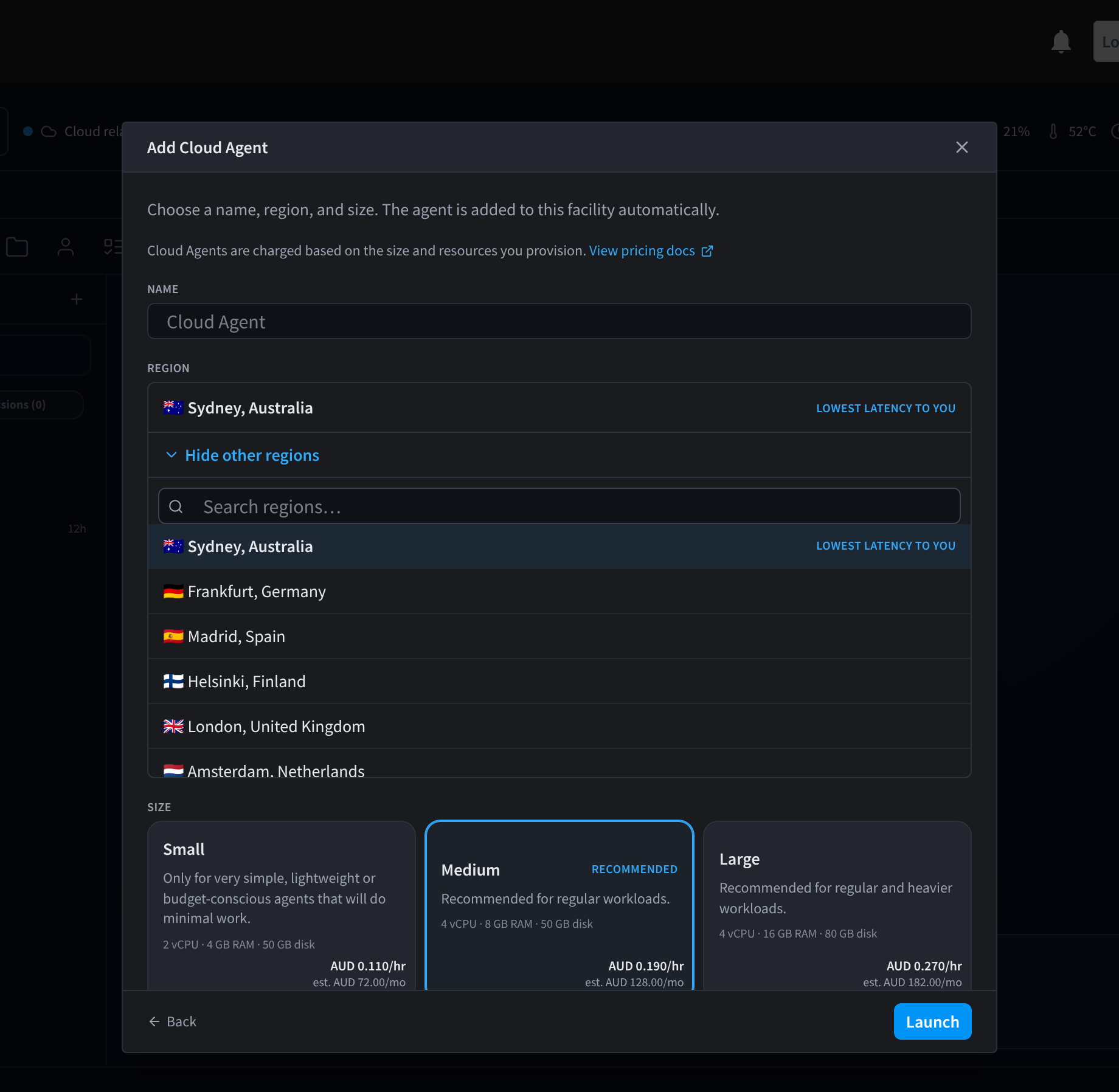Select Helsinki, Finland region
Image resolution: width=1119 pixels, height=1092 pixels.
click(x=559, y=682)
